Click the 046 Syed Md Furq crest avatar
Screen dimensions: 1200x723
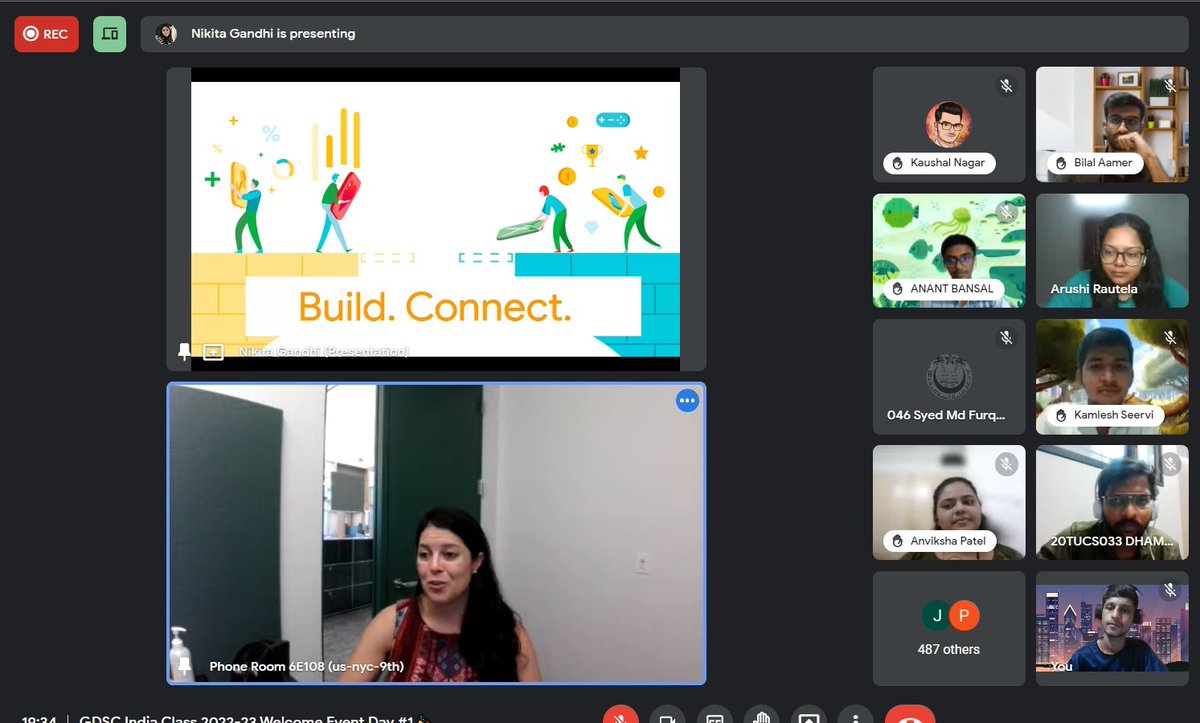(948, 377)
